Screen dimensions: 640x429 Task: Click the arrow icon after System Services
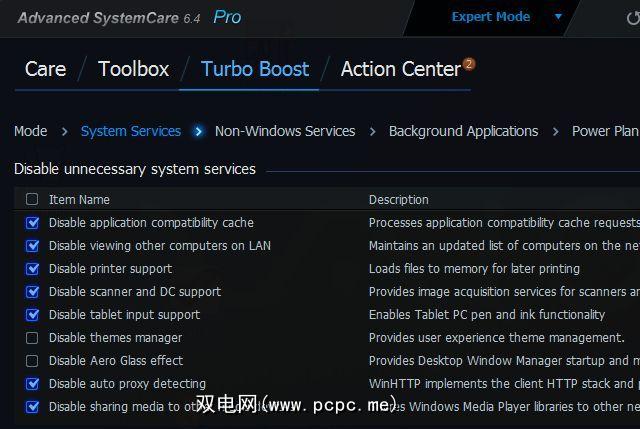[199, 131]
